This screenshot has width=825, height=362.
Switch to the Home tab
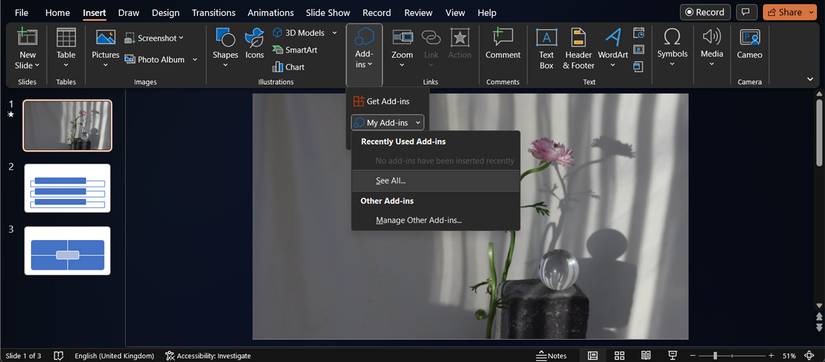(x=57, y=13)
